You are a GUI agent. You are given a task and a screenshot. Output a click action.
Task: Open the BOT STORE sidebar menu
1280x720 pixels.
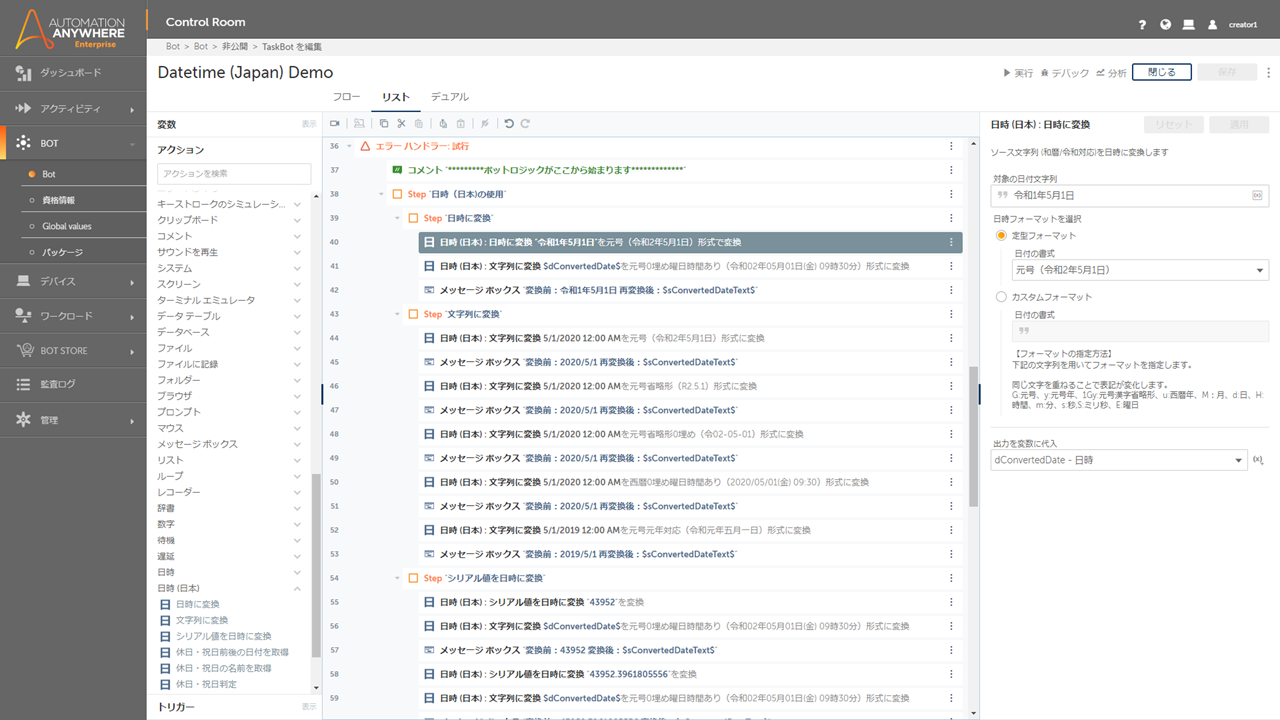73,351
